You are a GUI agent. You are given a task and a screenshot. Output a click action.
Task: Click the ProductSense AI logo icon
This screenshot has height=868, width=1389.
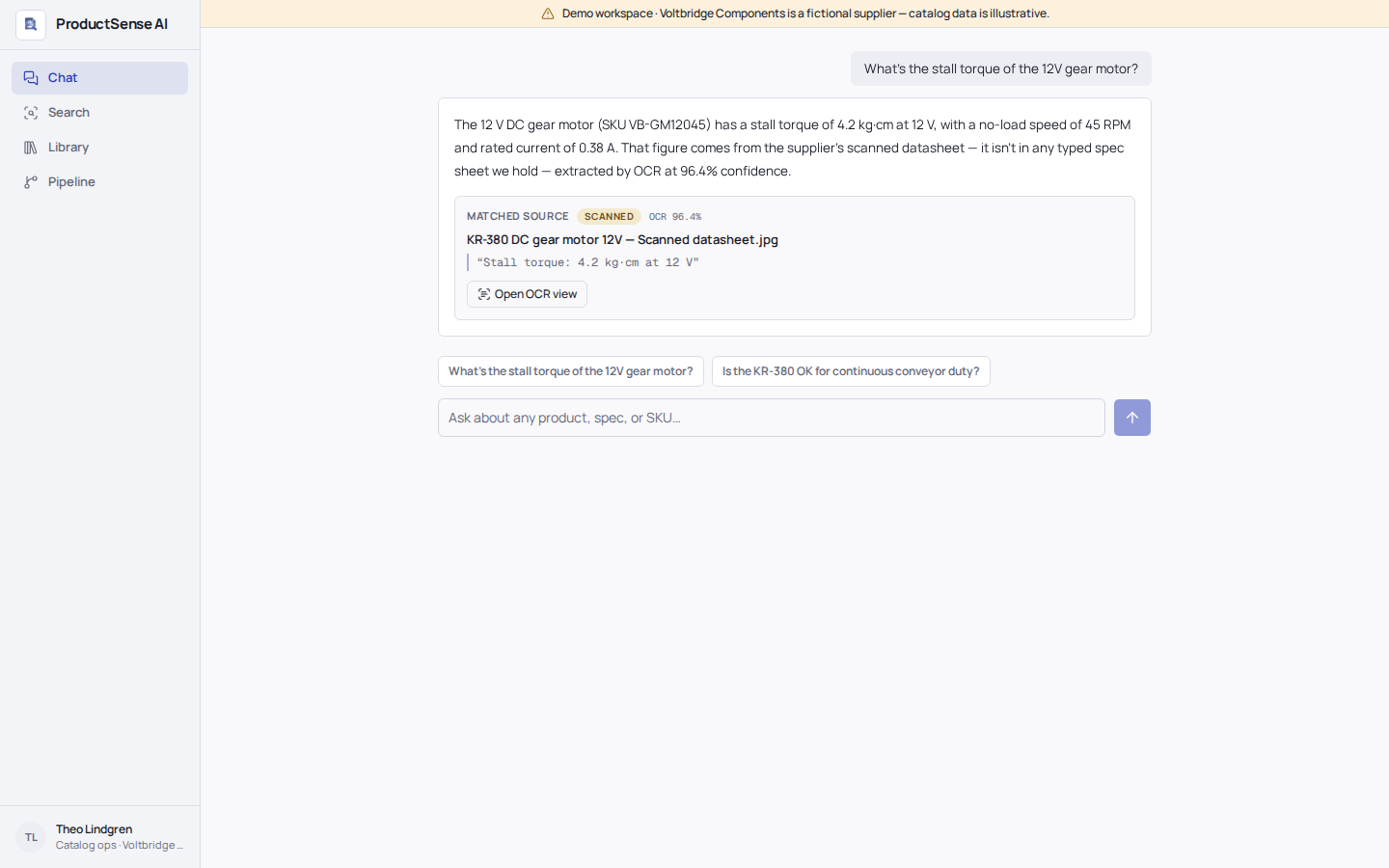click(31, 24)
